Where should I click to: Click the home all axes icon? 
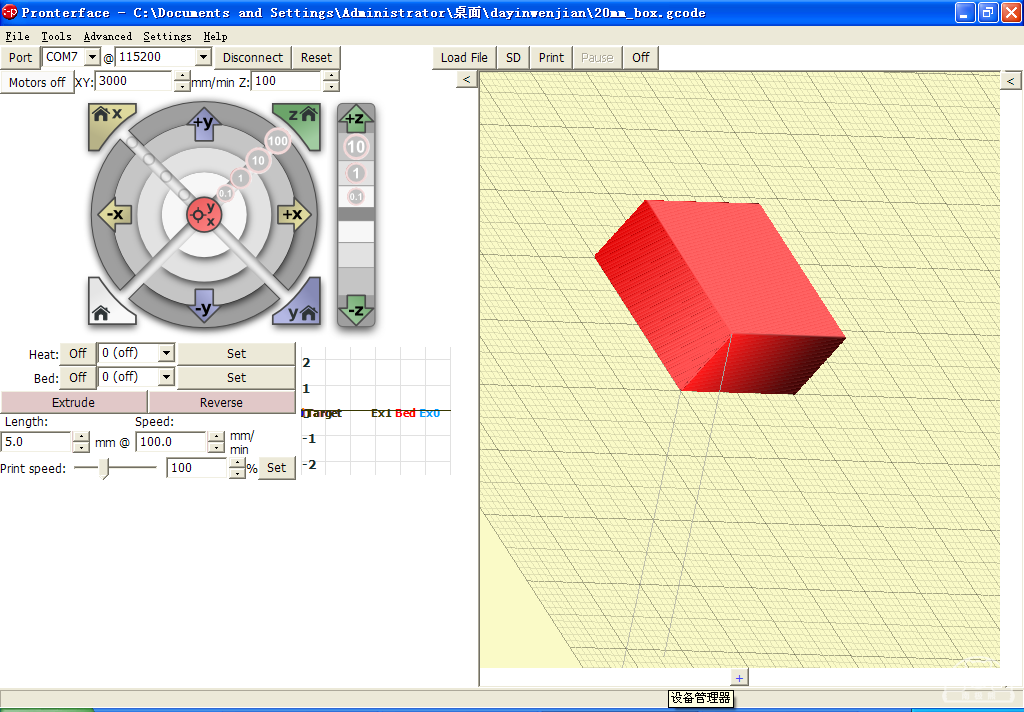[103, 311]
